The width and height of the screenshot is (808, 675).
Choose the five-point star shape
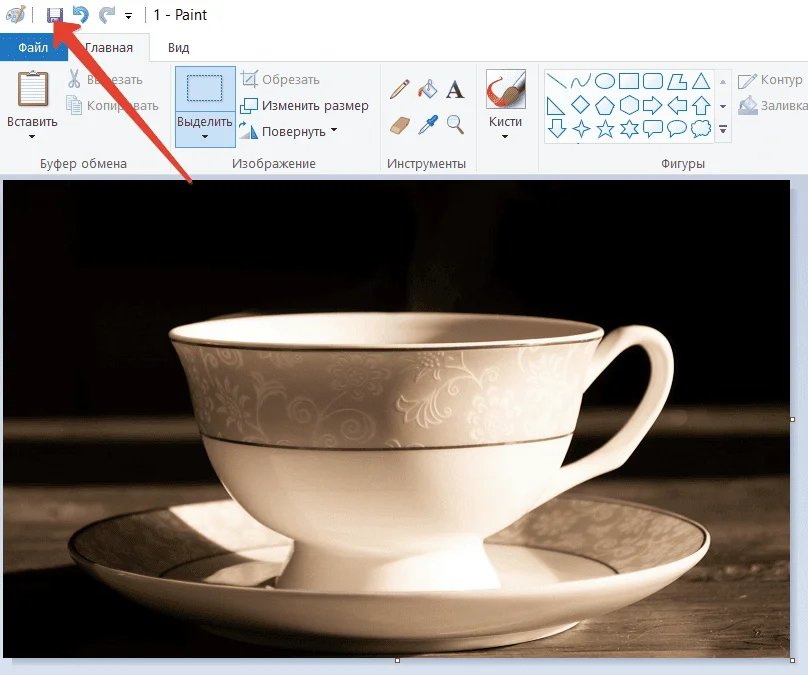605,129
